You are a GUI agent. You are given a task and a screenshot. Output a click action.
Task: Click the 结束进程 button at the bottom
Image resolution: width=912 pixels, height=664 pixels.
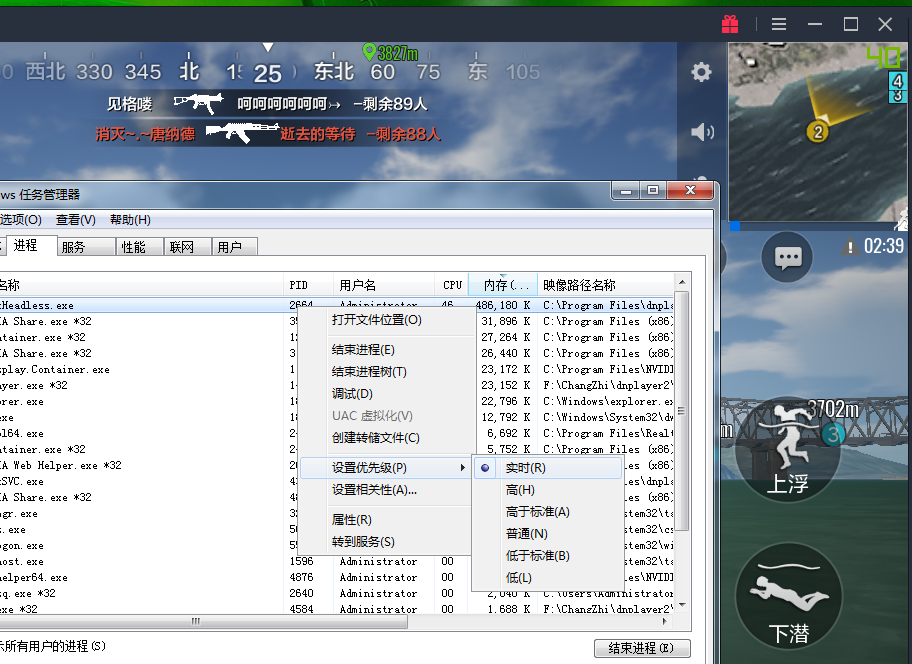(x=641, y=649)
